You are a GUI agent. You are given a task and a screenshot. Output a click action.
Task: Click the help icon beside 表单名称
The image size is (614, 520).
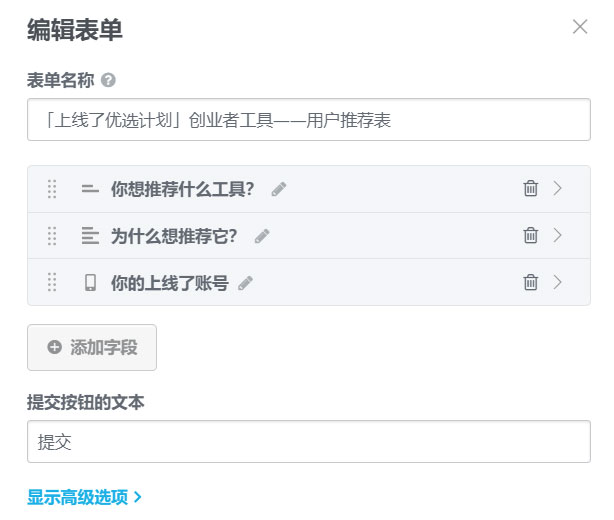point(108,80)
